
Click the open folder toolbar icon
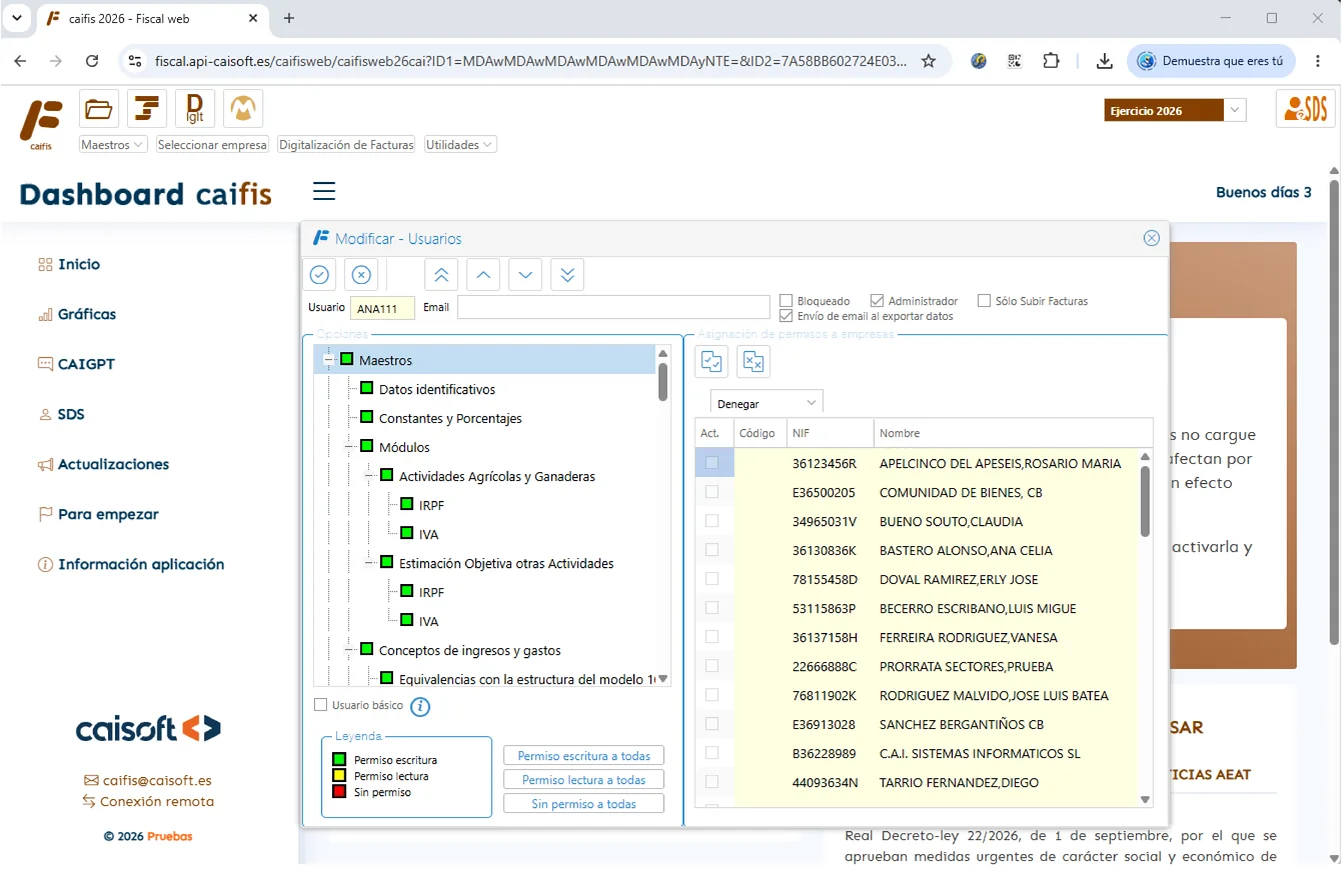(x=98, y=109)
